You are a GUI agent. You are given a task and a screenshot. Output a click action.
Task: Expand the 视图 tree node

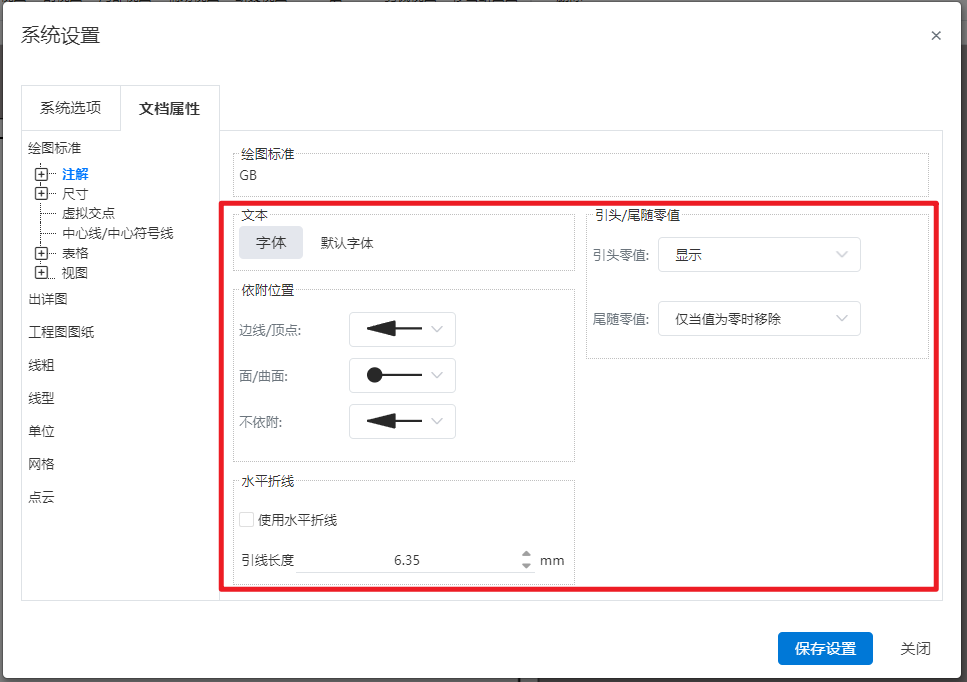41,272
